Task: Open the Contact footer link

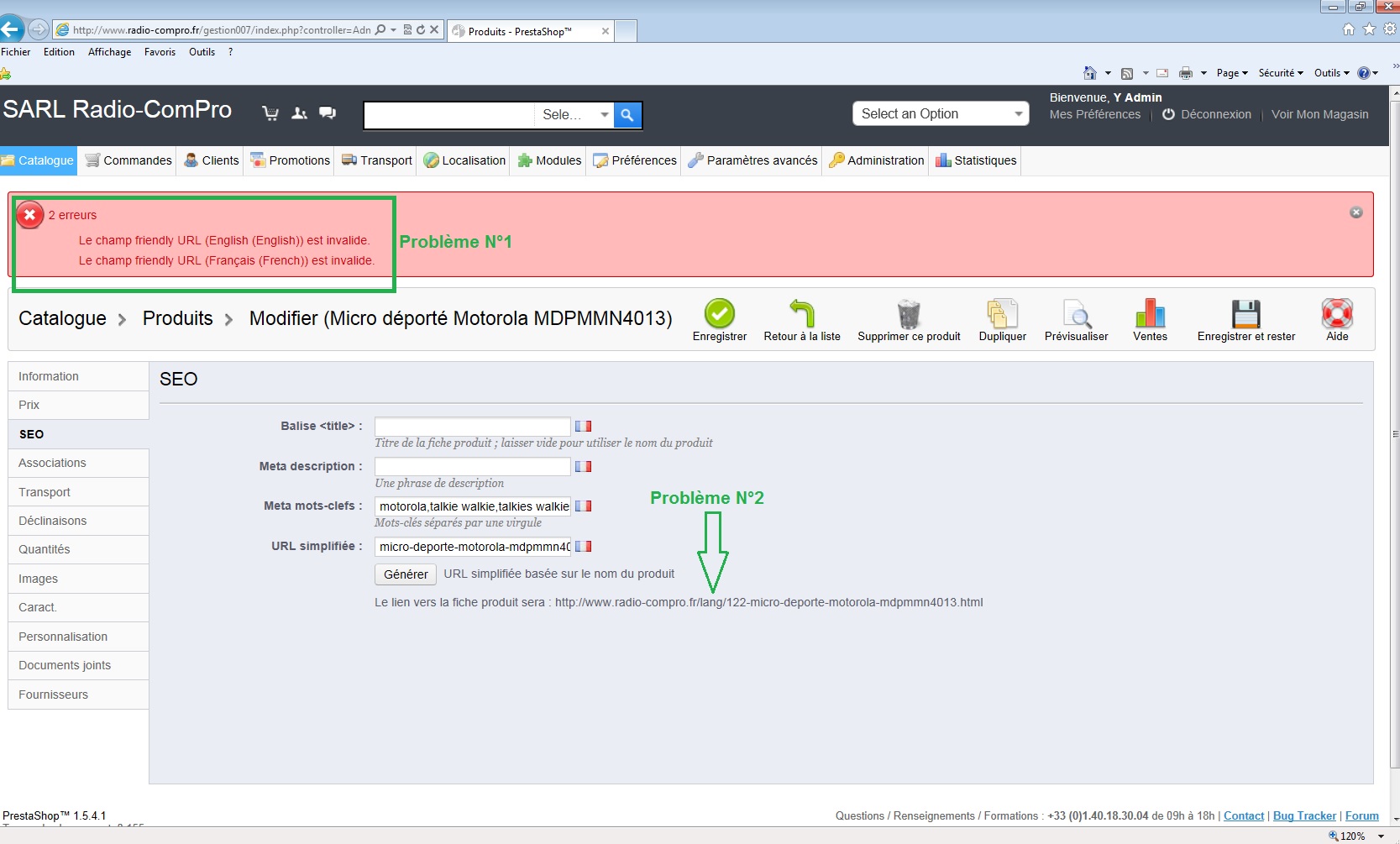Action: 1244,815
